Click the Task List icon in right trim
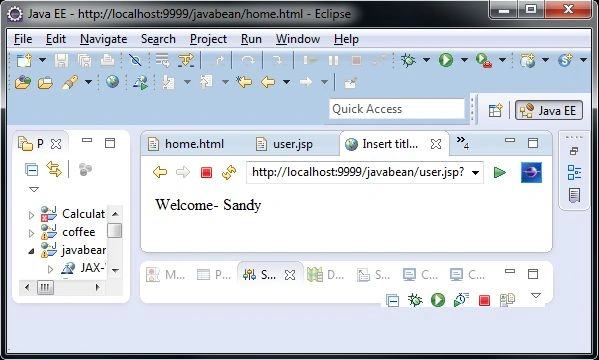The image size is (599, 360). (574, 195)
